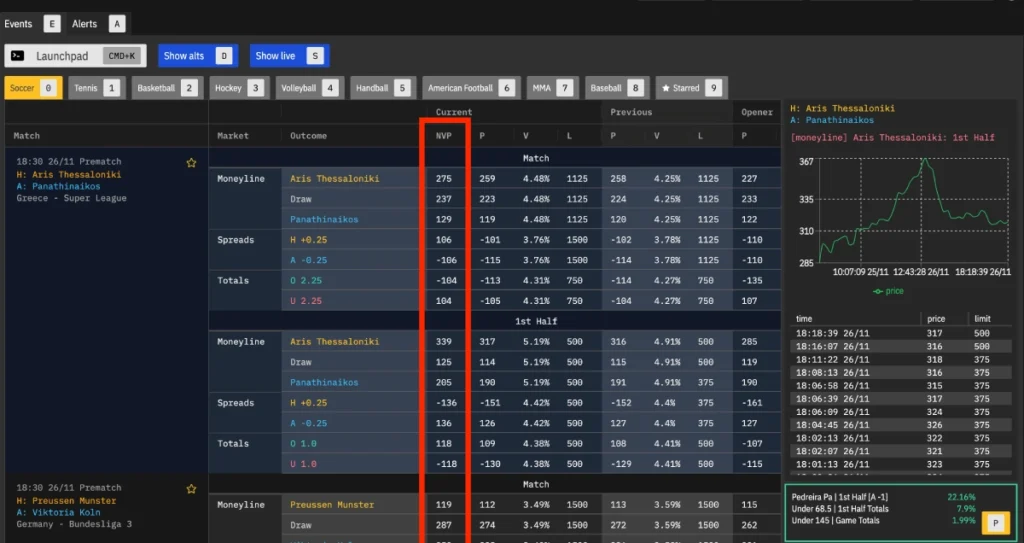Click the Germany - Bundesliga 3 label
Viewport: 1024px width, 543px height.
[x=74, y=524]
